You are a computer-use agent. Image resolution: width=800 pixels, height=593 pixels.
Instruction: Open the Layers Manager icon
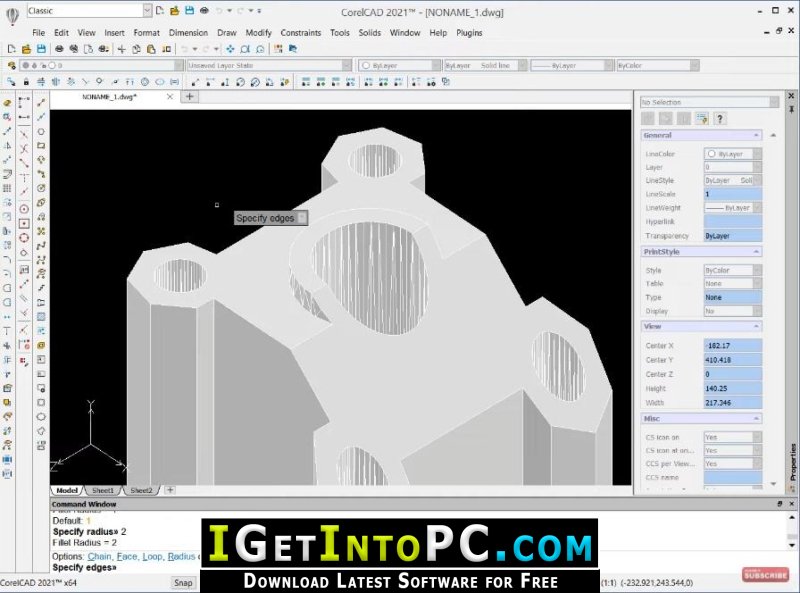coord(11,65)
